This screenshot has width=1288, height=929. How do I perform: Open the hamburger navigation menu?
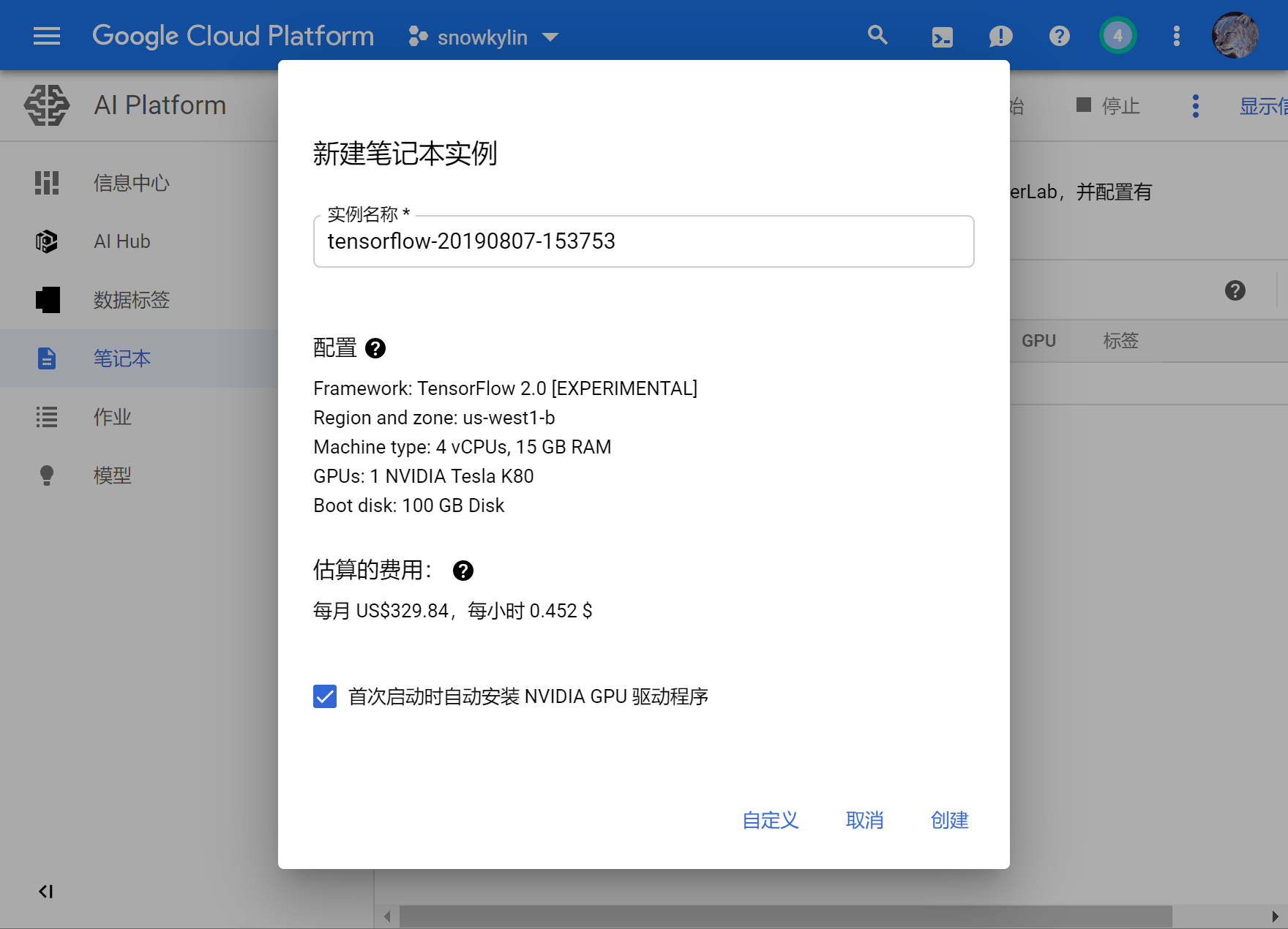47,36
